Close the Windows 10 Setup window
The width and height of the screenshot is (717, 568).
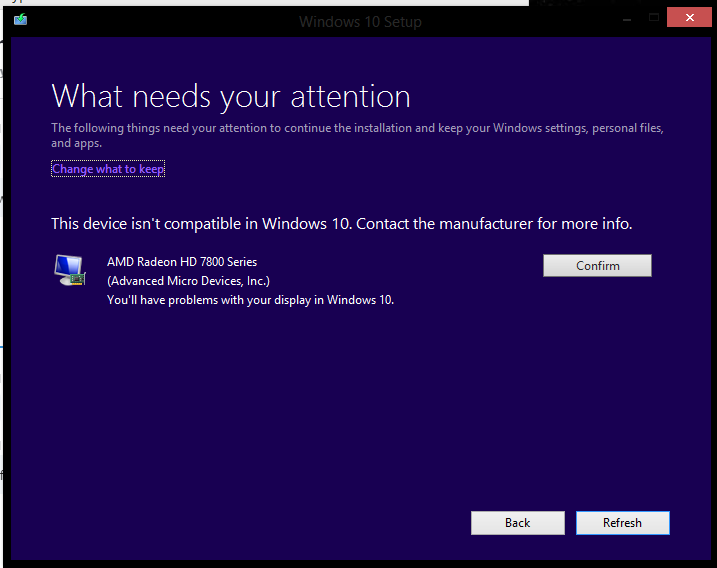[x=690, y=17]
